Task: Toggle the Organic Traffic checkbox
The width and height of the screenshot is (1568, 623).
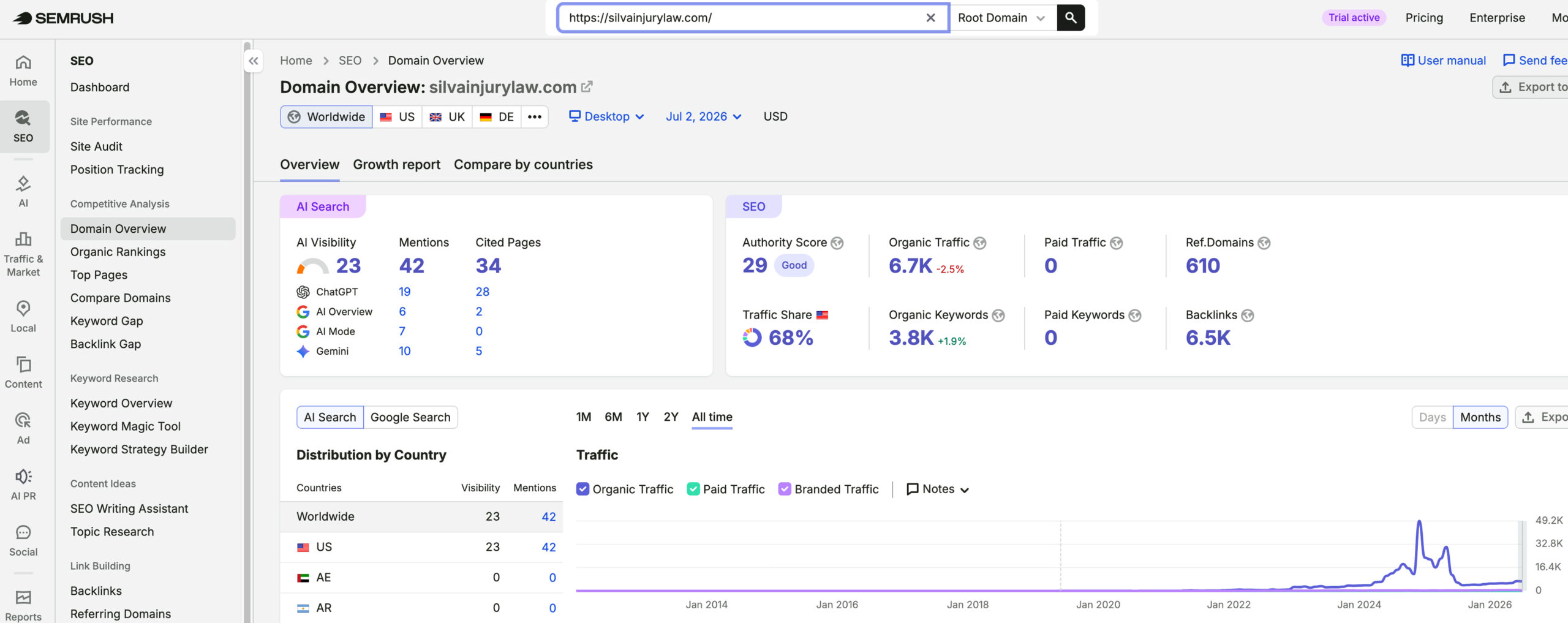Action: pos(582,489)
